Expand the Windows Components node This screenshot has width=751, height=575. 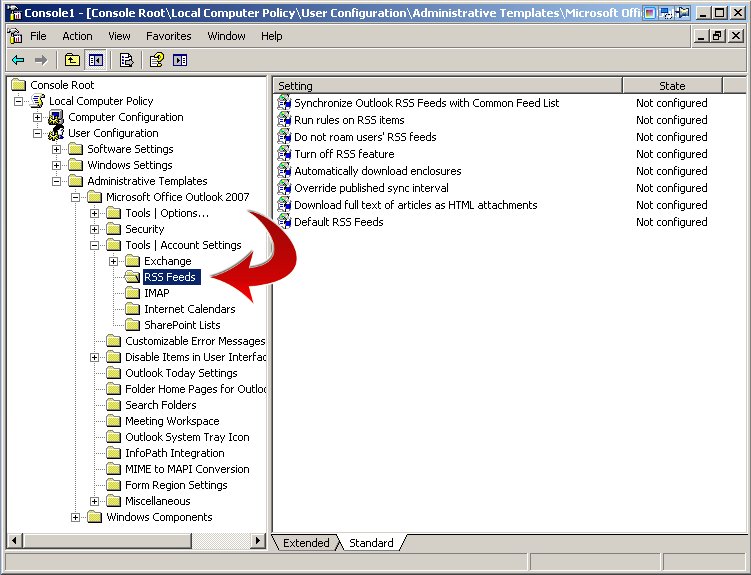click(x=75, y=518)
